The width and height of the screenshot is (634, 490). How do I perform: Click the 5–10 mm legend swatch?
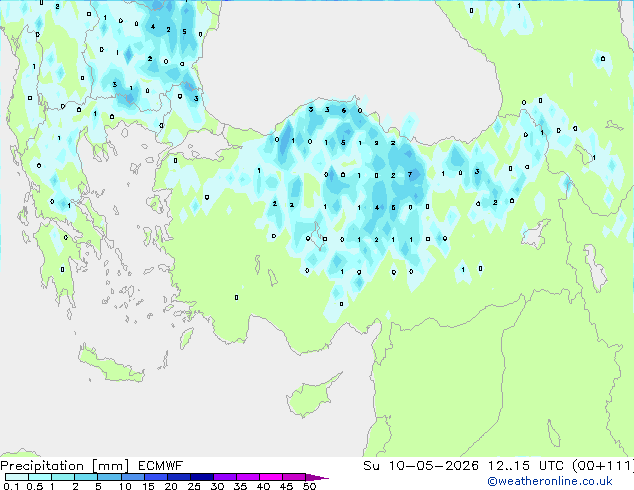109,477
